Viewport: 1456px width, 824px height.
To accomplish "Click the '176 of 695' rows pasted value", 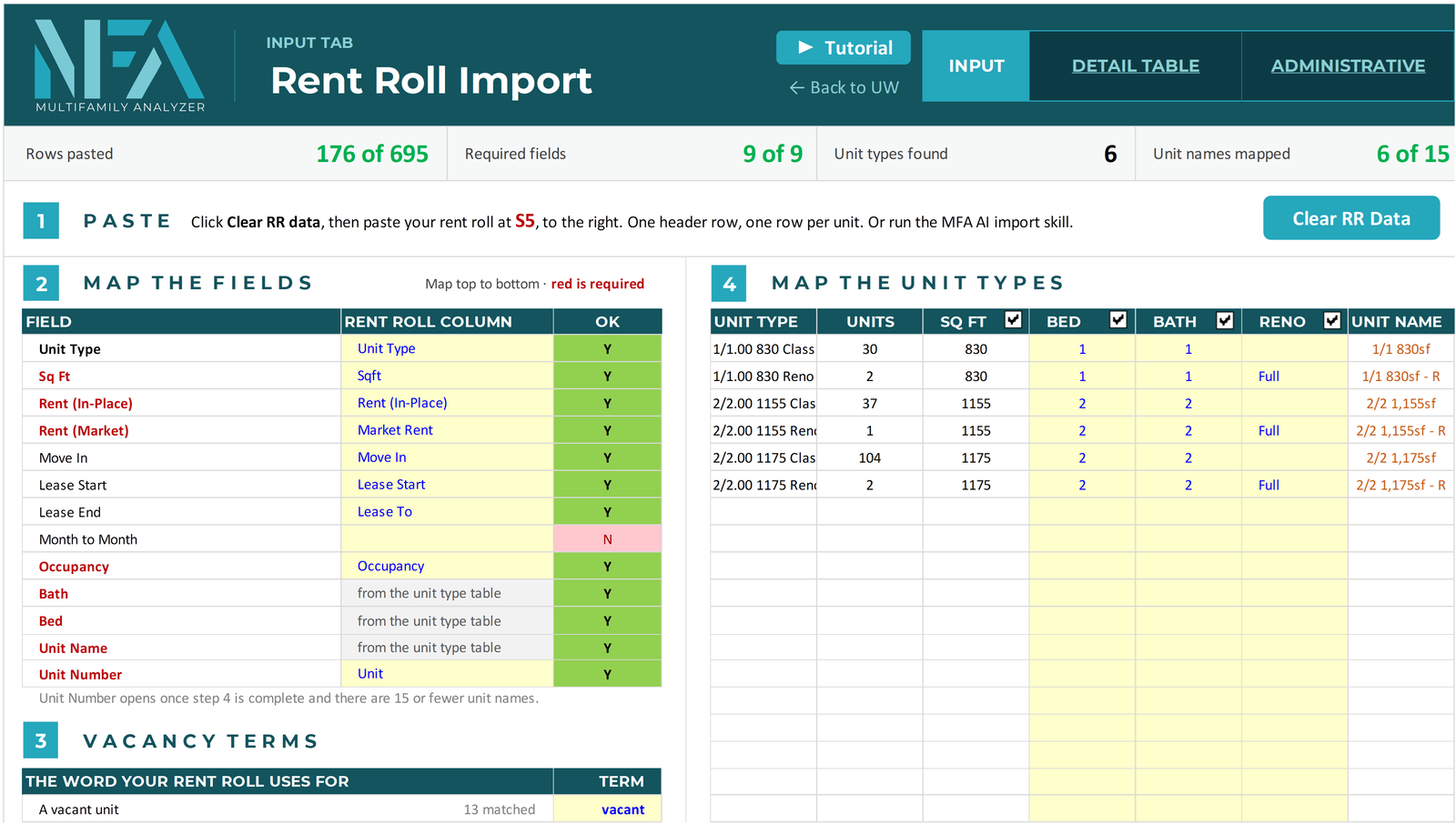I will pos(372,154).
